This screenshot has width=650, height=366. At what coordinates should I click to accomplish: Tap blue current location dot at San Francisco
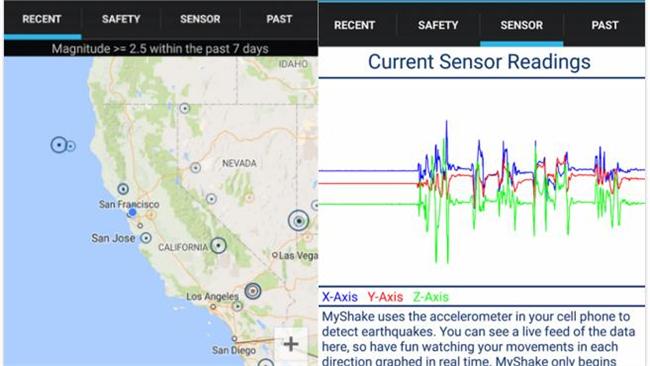[132, 213]
